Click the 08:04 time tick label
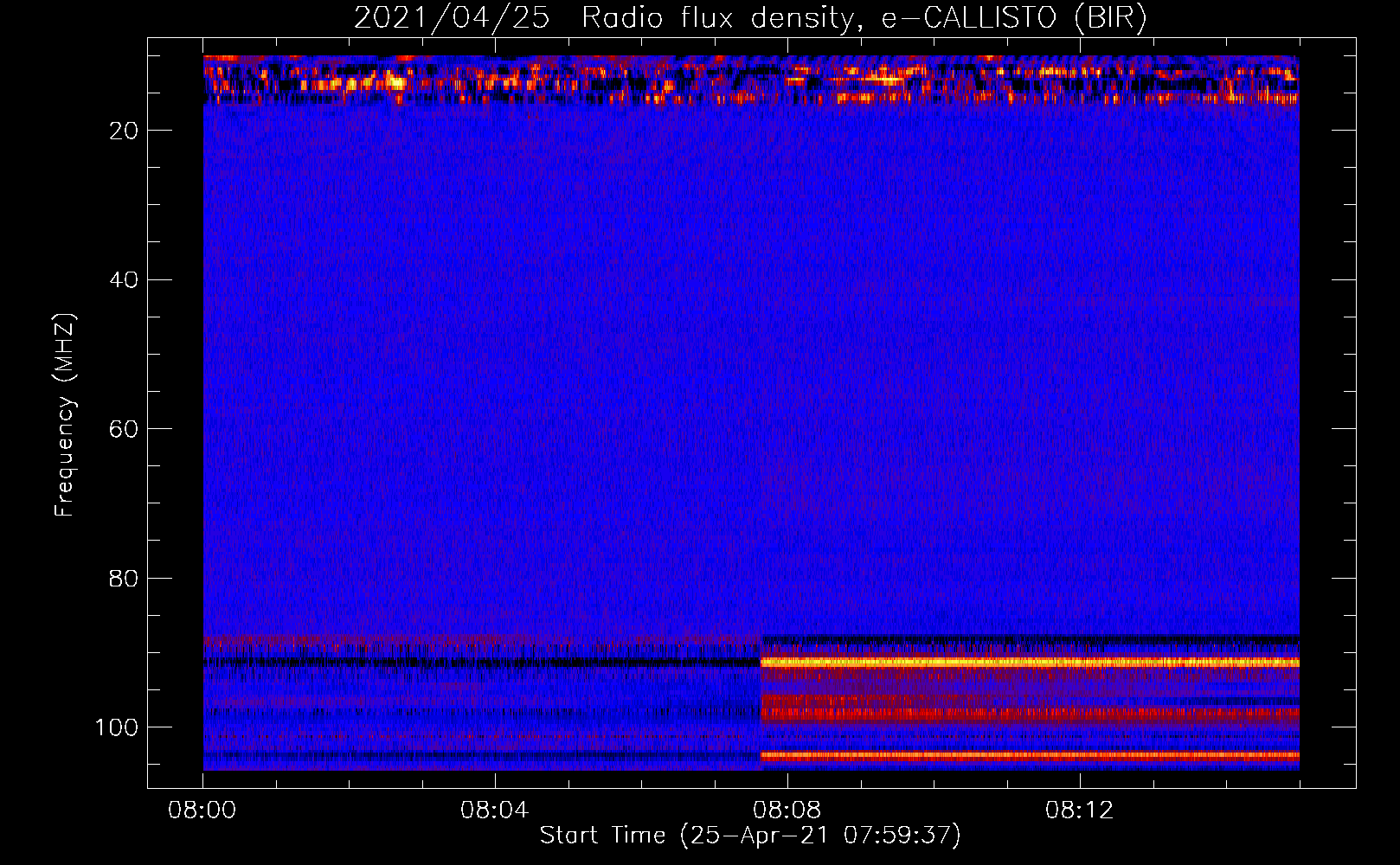Image resolution: width=1400 pixels, height=865 pixels. click(x=494, y=811)
